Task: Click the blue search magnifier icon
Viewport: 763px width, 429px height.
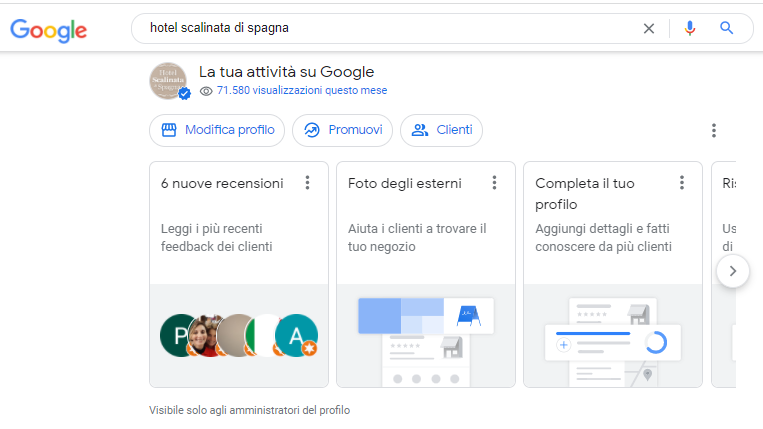Action: [727, 29]
